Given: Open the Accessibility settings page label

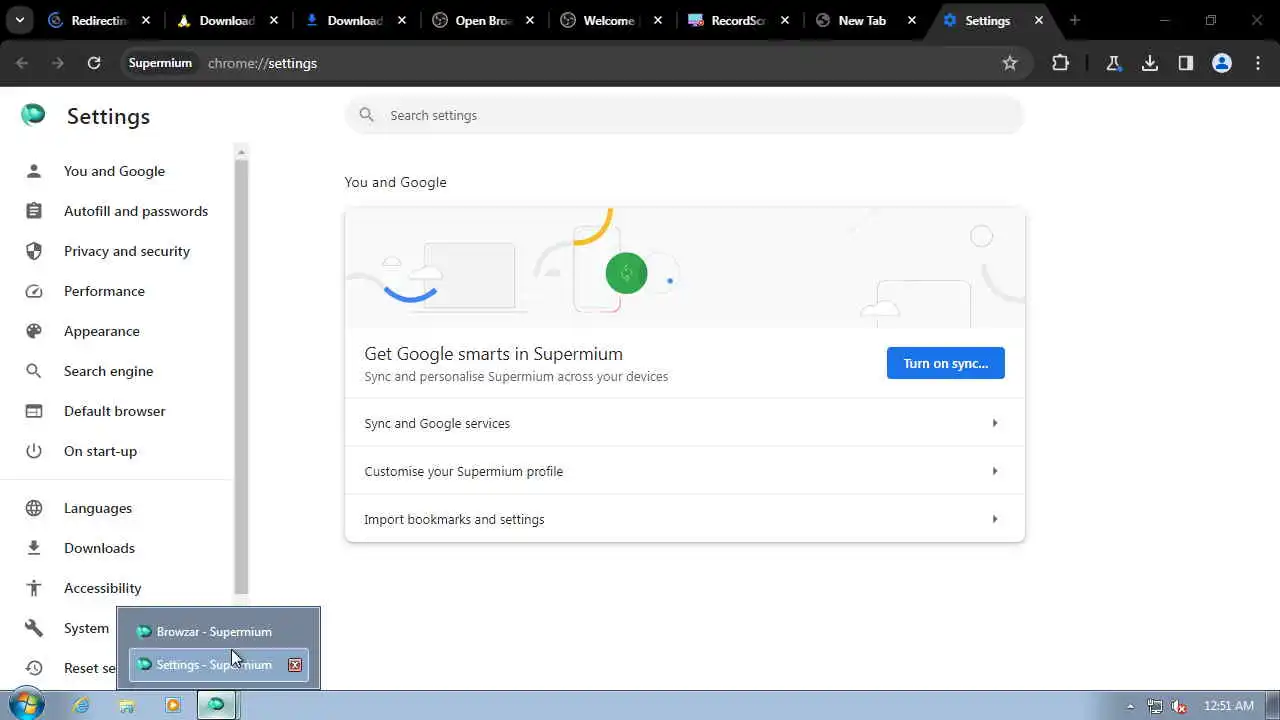Looking at the screenshot, I should 103,588.
